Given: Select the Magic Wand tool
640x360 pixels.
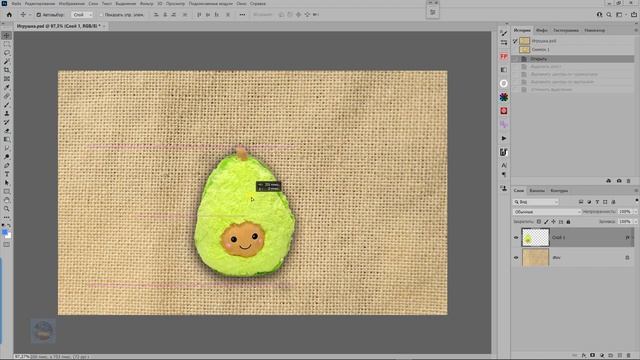Looking at the screenshot, I should coord(7,62).
